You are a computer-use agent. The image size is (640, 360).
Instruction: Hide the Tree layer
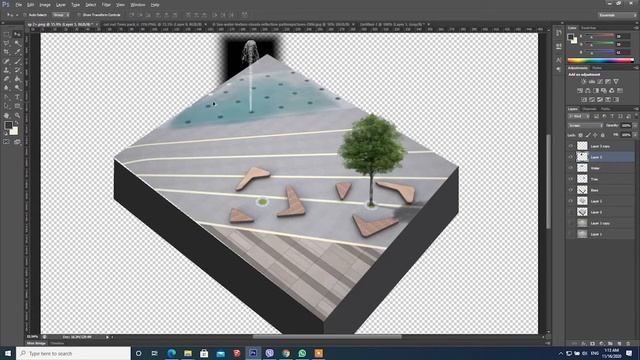point(571,179)
